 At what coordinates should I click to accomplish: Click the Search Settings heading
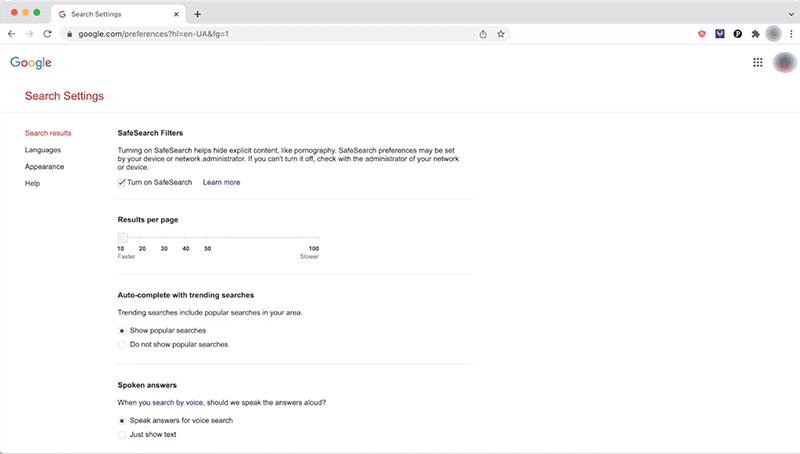[64, 96]
